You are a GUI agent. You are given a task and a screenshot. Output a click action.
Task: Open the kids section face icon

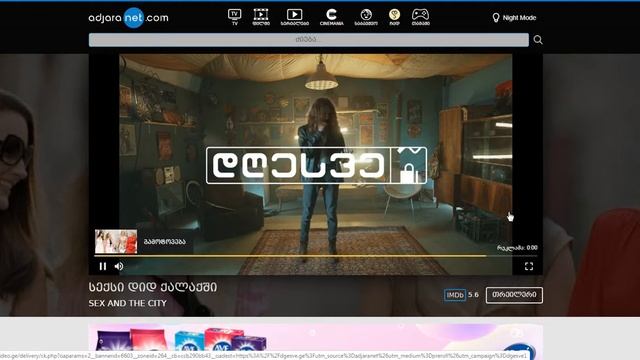tap(366, 18)
